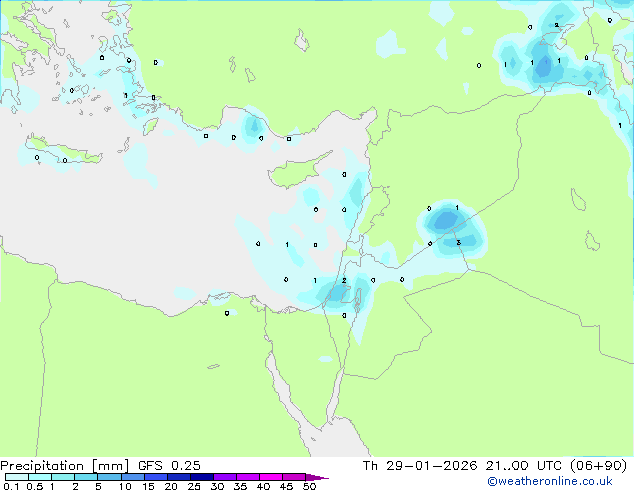This screenshot has height=490, width=634.
Task: Click the "GFS 0.25" model label
Action: coord(169,466)
